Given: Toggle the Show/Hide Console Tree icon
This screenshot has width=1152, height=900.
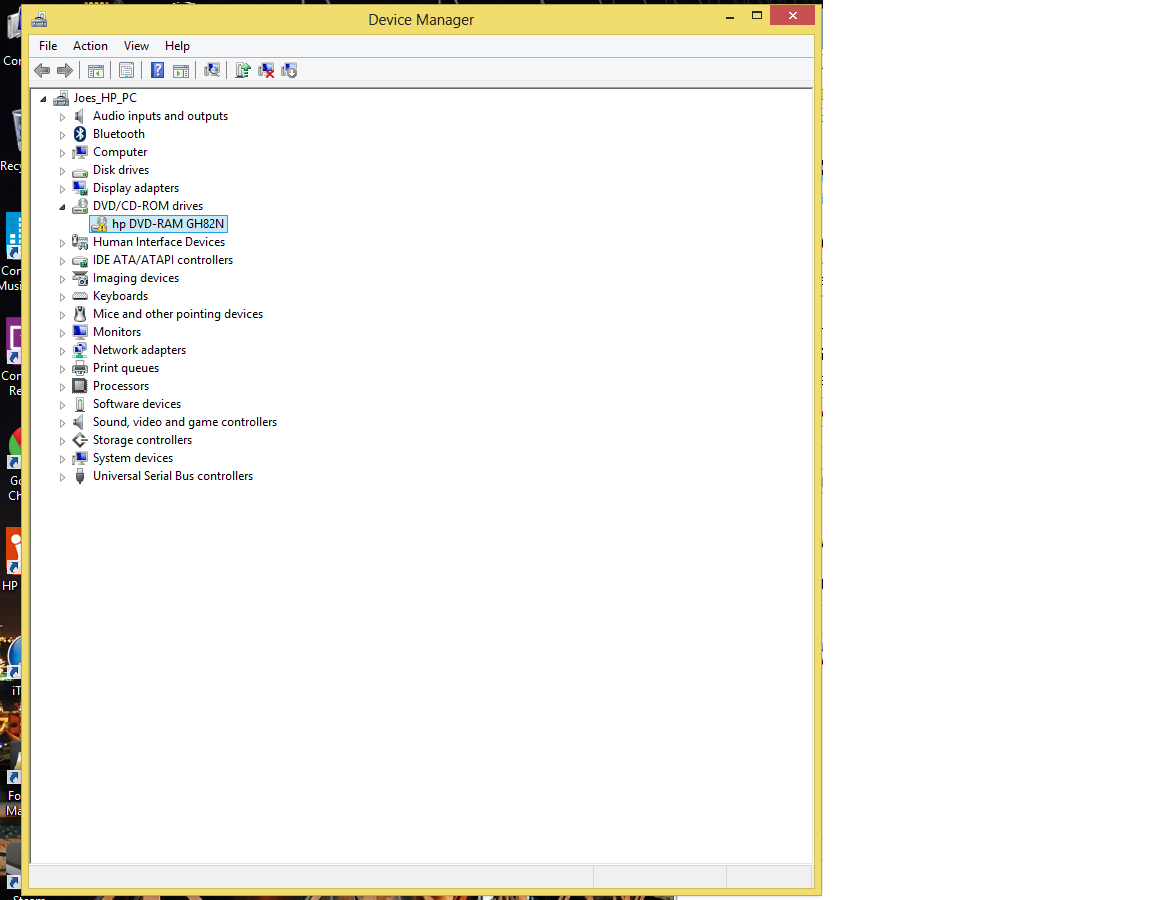Looking at the screenshot, I should tap(95, 70).
